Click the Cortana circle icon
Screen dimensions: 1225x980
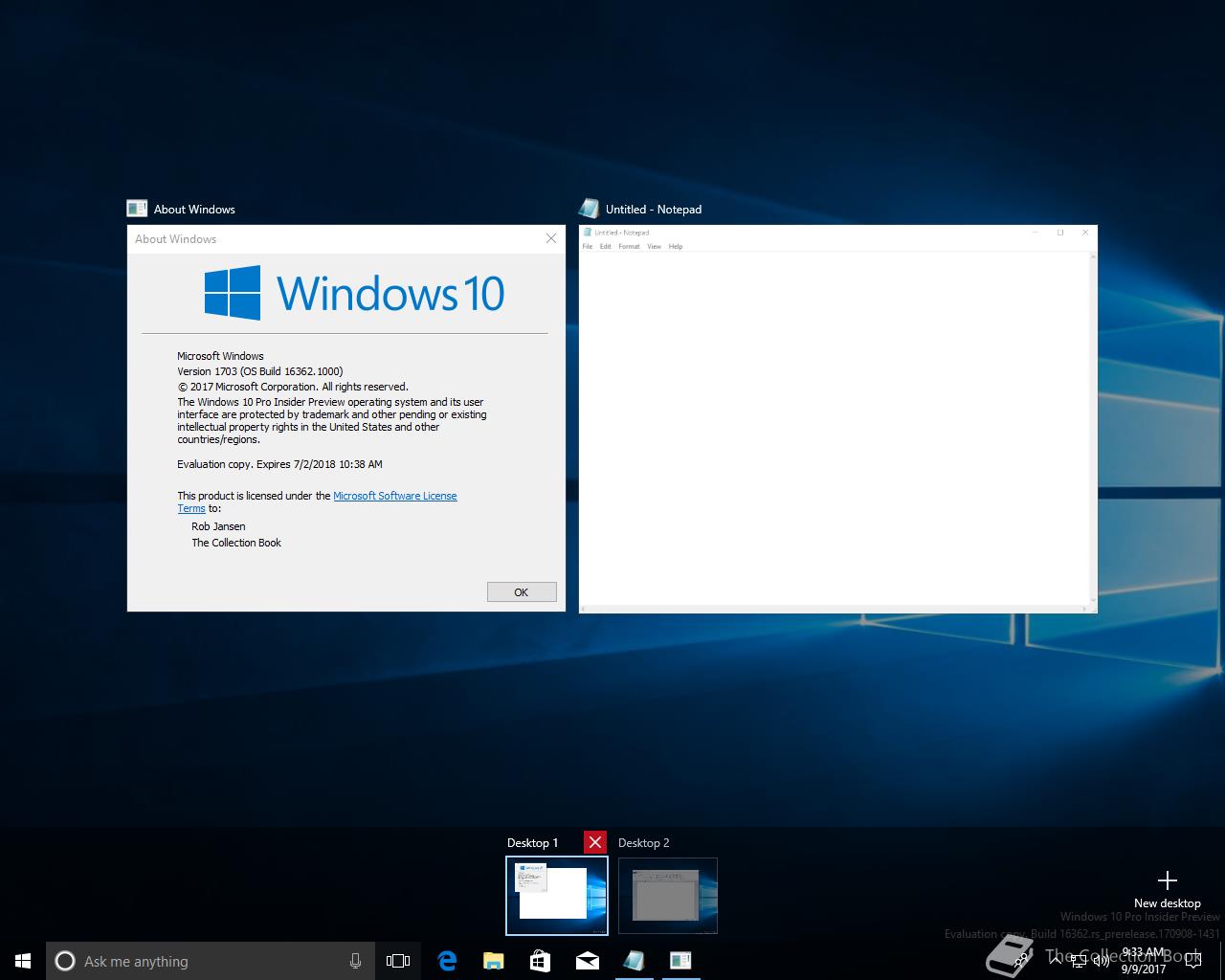pos(65,961)
